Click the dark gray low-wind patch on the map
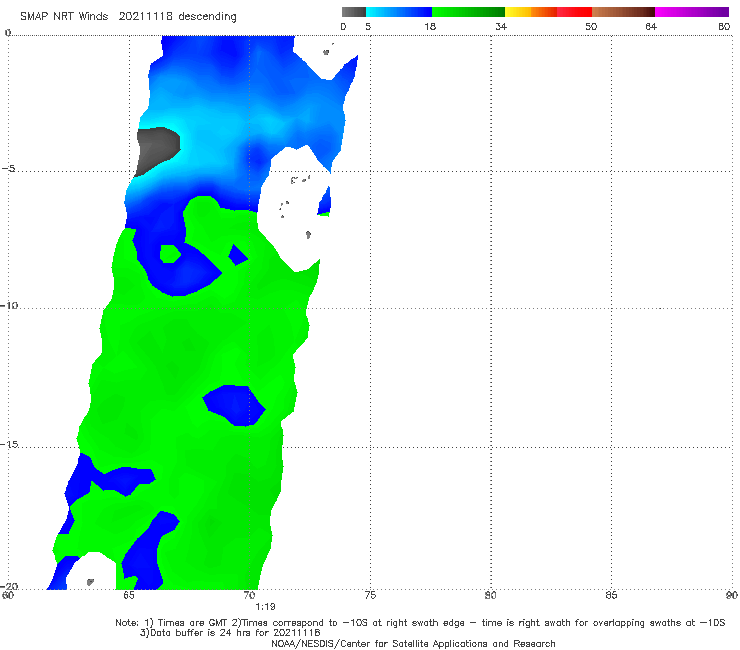The width and height of the screenshot is (740, 650). pos(158,149)
